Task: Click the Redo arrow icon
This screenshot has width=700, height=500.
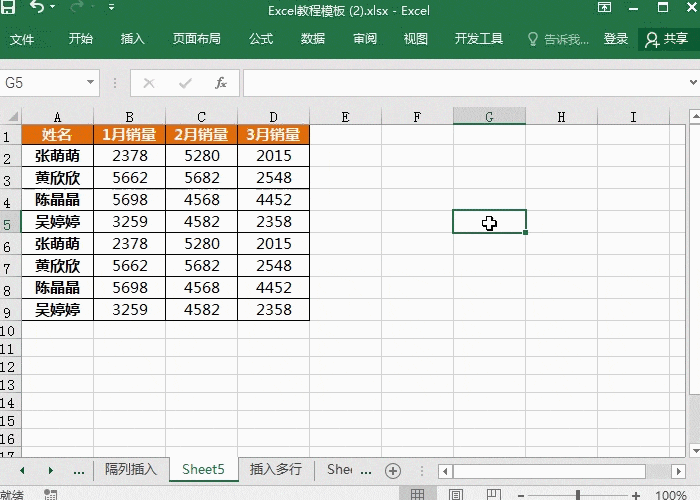Action: coord(77,7)
